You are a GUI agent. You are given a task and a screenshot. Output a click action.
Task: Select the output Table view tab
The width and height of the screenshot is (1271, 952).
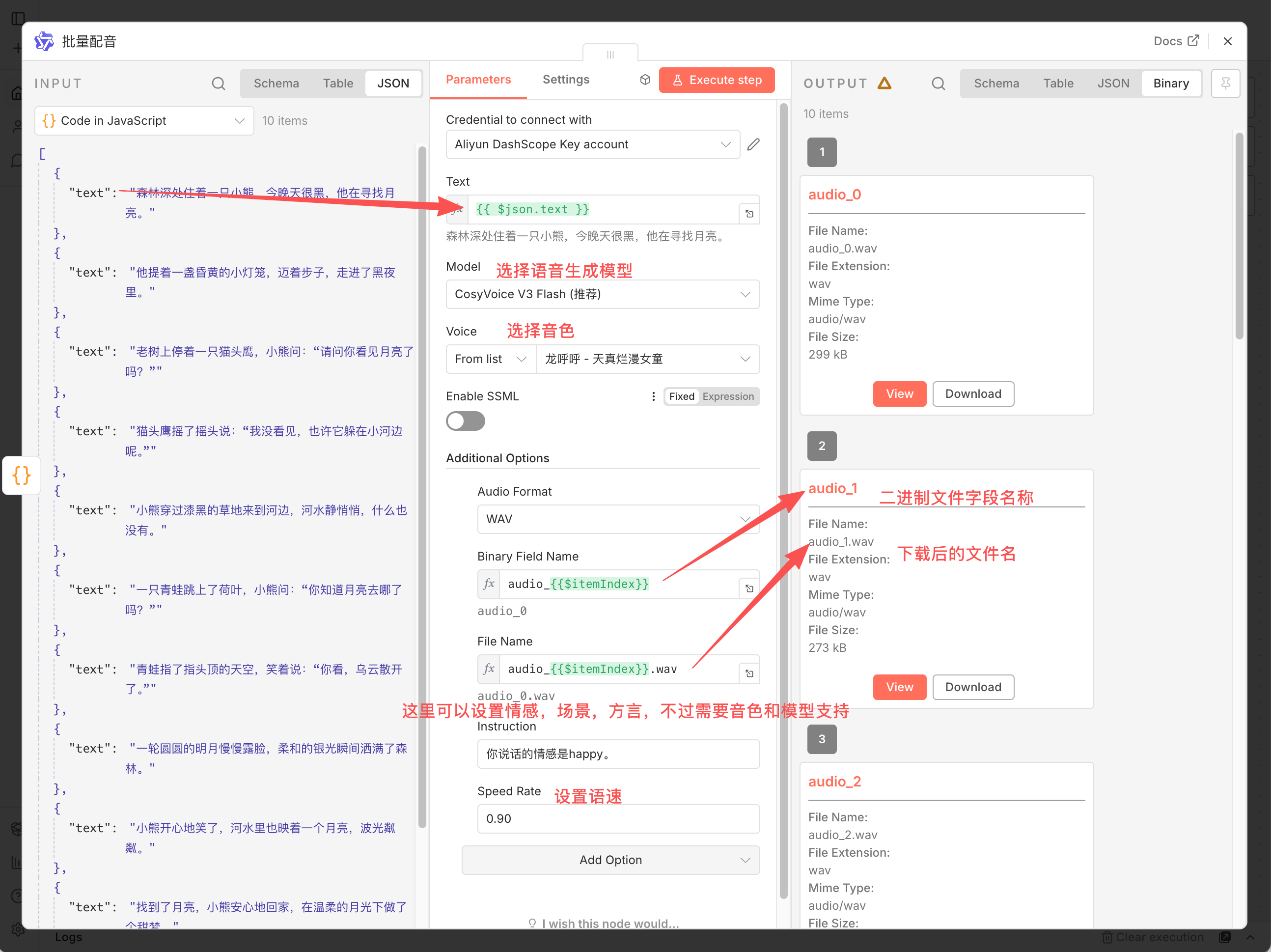coord(1058,84)
